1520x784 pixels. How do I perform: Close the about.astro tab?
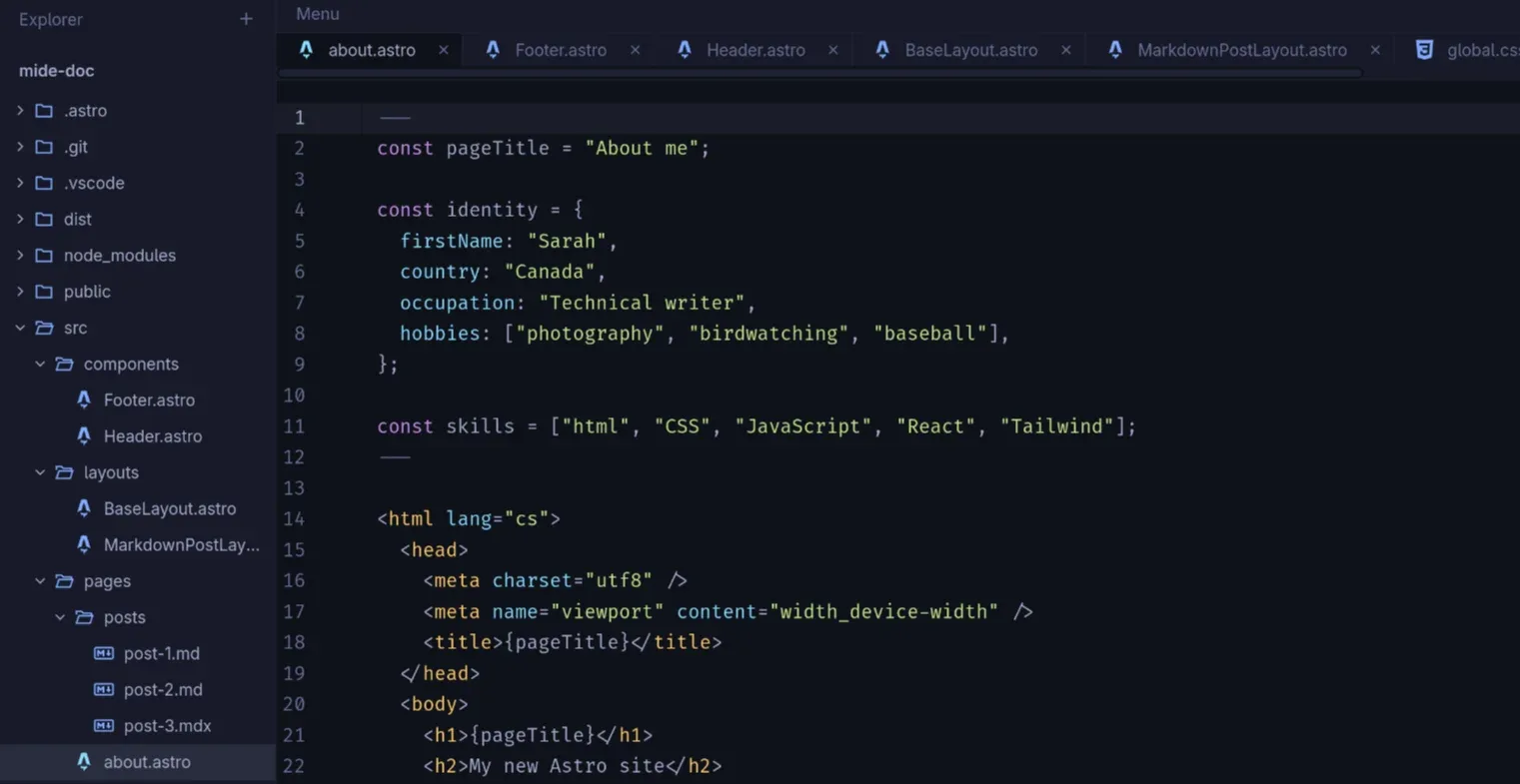tap(444, 50)
